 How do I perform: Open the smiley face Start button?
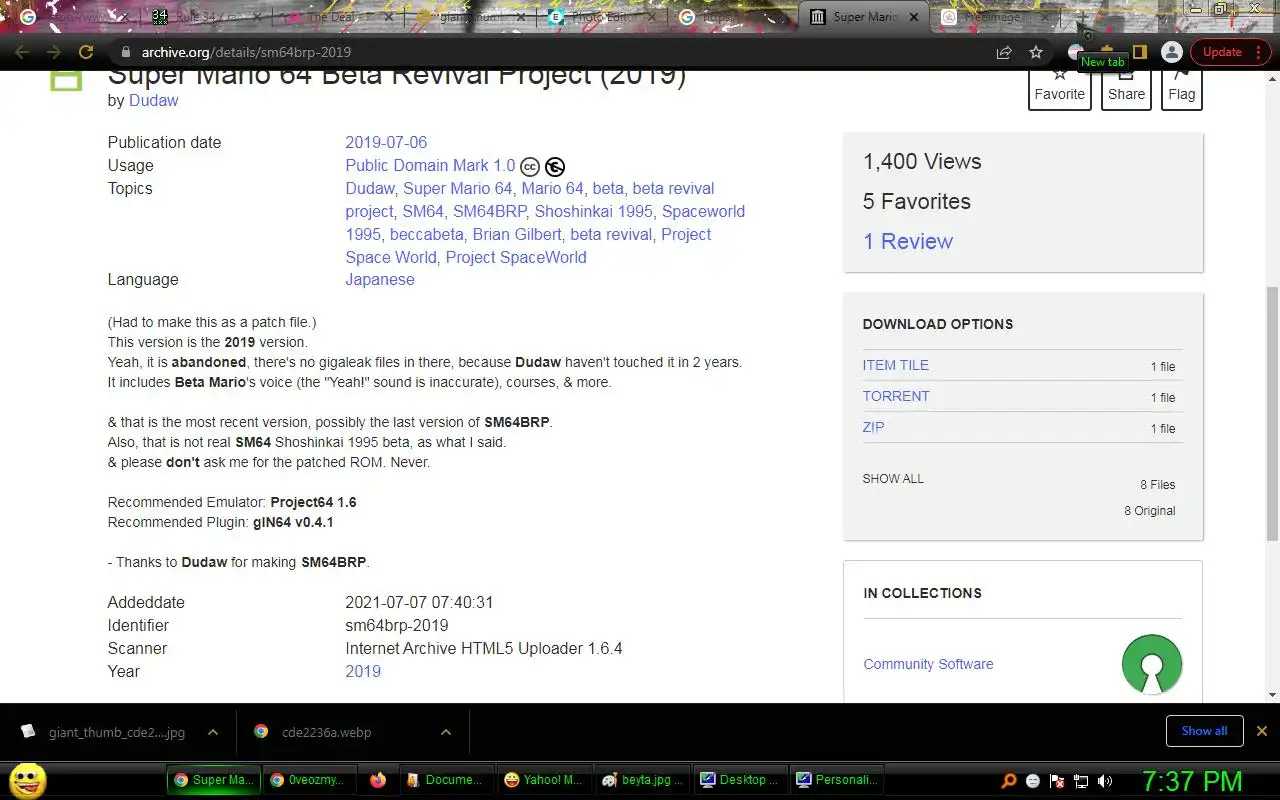(x=27, y=780)
